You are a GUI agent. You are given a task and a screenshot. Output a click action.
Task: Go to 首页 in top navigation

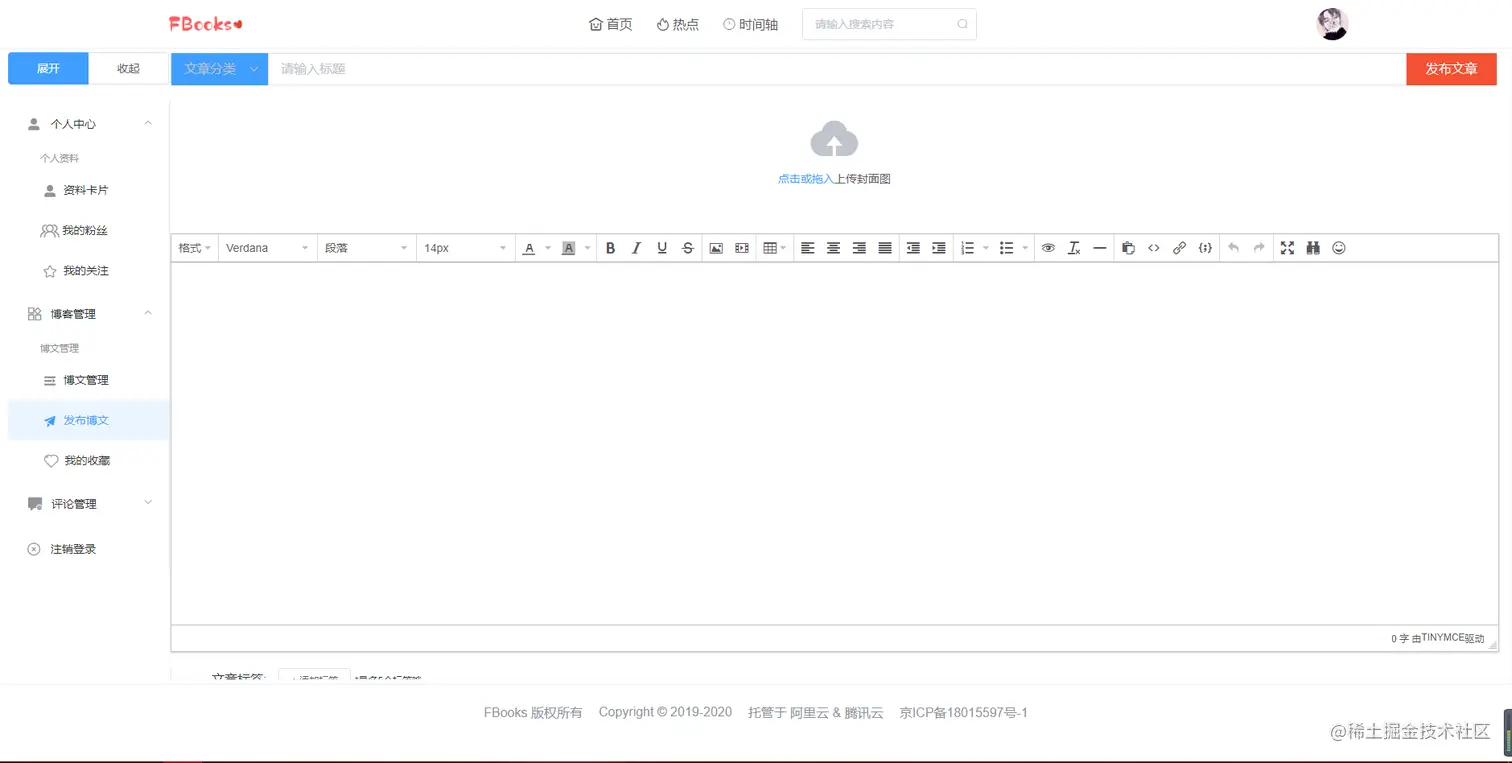coord(611,25)
